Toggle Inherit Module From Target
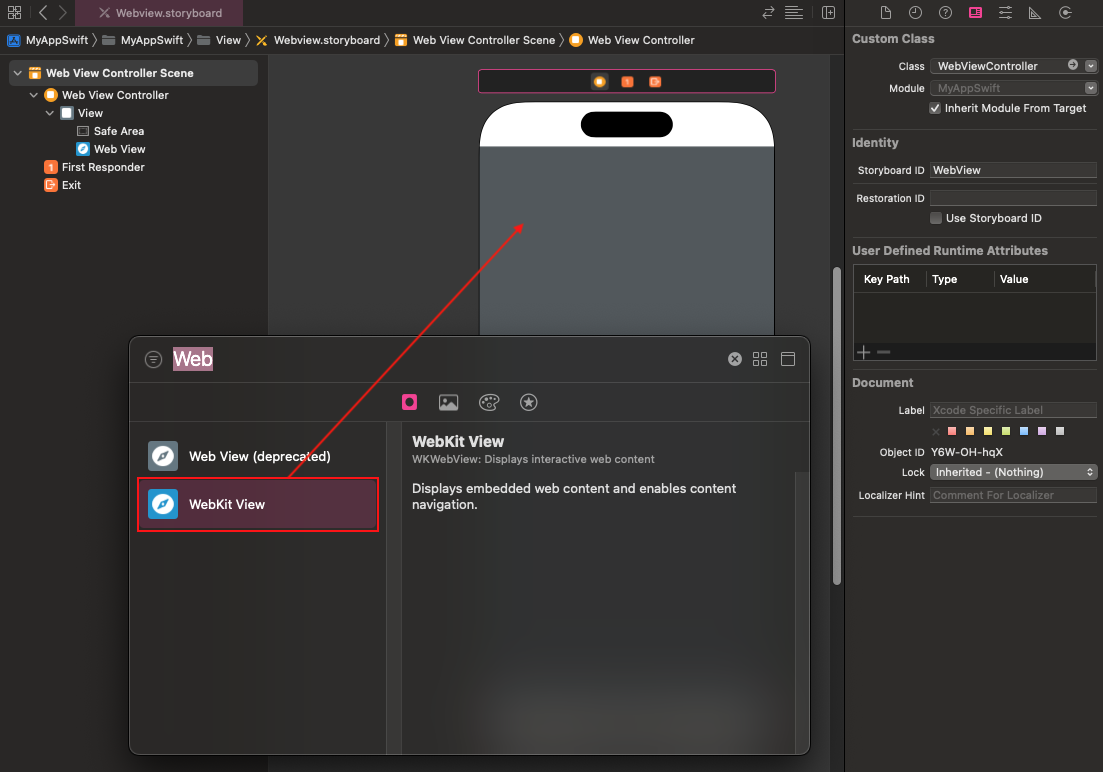This screenshot has width=1103, height=772. [935, 108]
